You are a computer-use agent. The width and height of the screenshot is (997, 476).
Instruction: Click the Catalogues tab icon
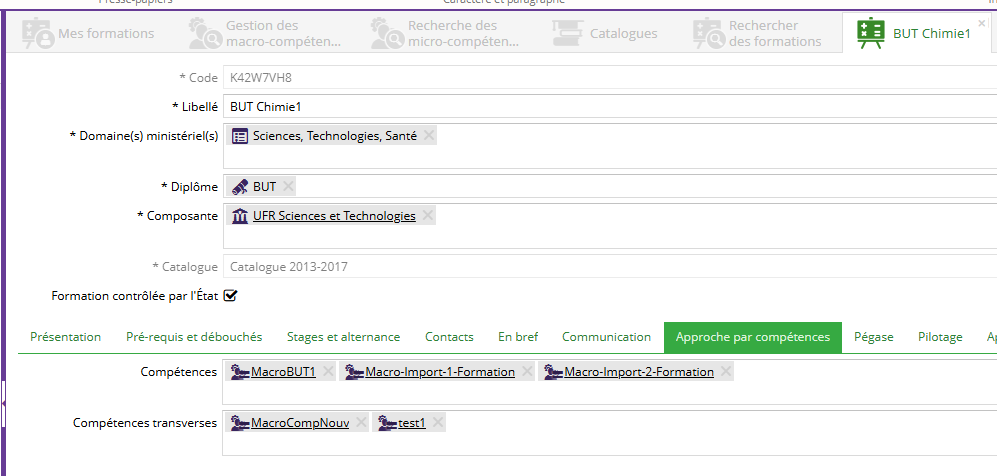(567, 33)
